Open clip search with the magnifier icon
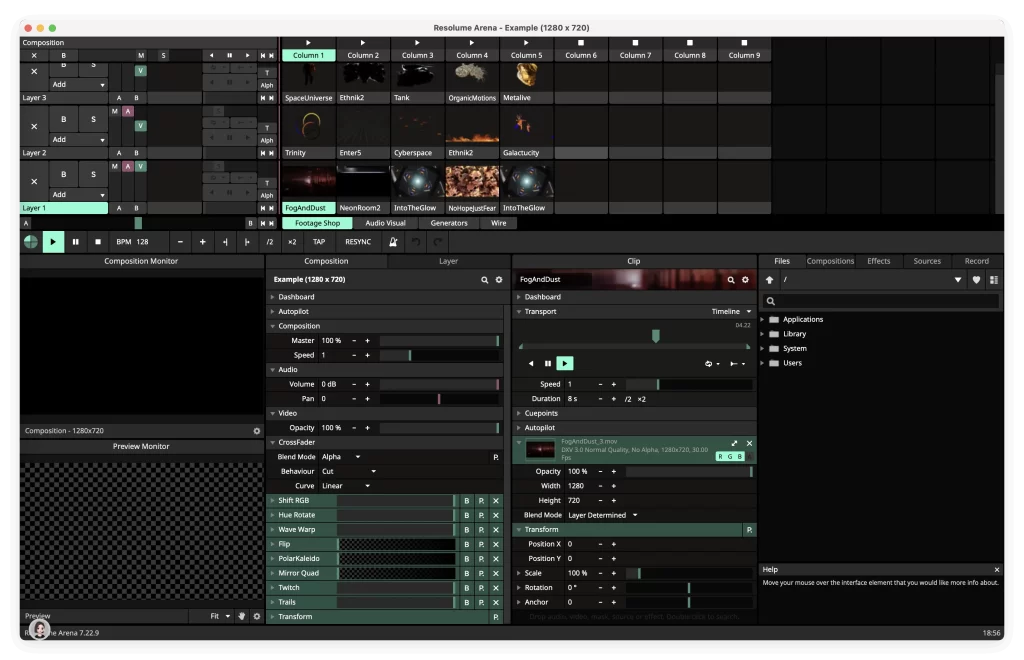Image resolution: width=1024 pixels, height=660 pixels. pyautogui.click(x=730, y=280)
